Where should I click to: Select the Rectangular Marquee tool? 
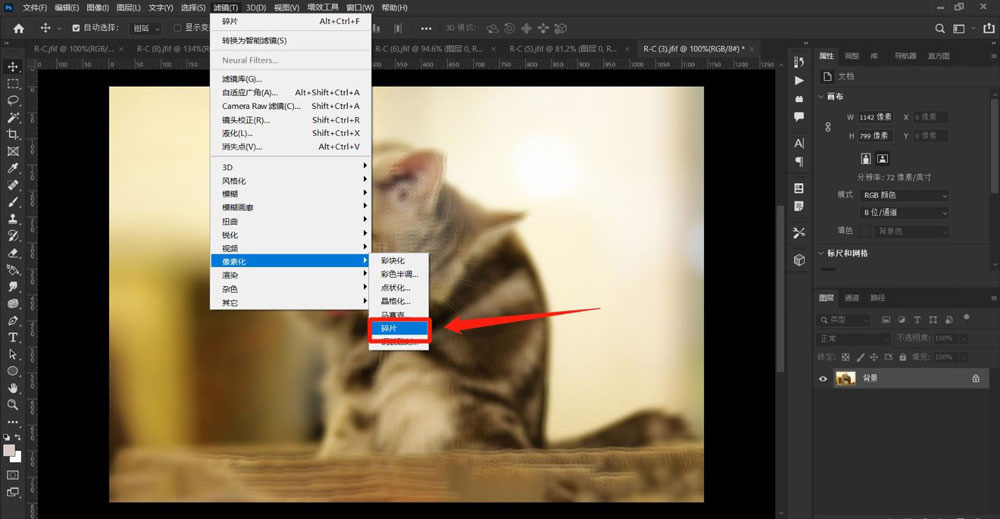[13, 84]
